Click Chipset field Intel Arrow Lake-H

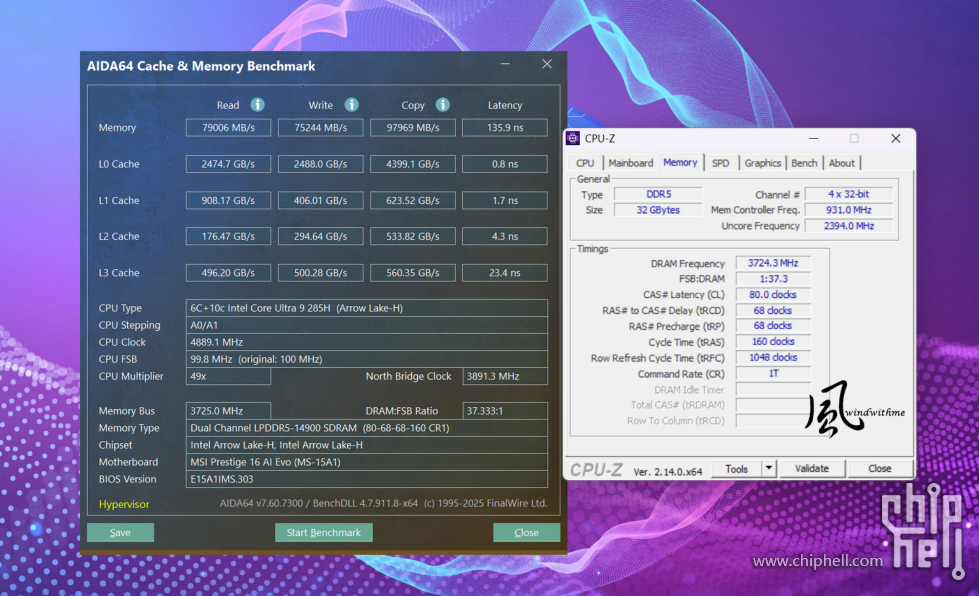(x=367, y=445)
